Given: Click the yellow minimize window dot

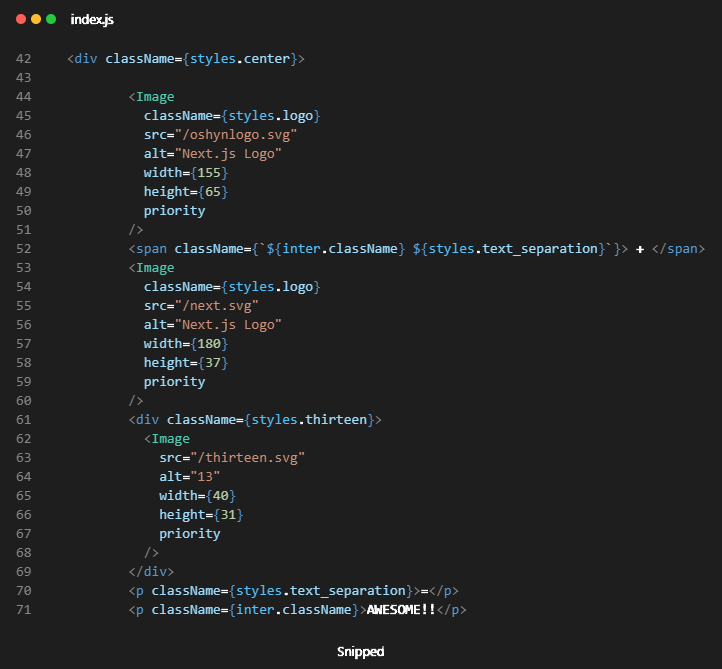Looking at the screenshot, I should coord(36,19).
